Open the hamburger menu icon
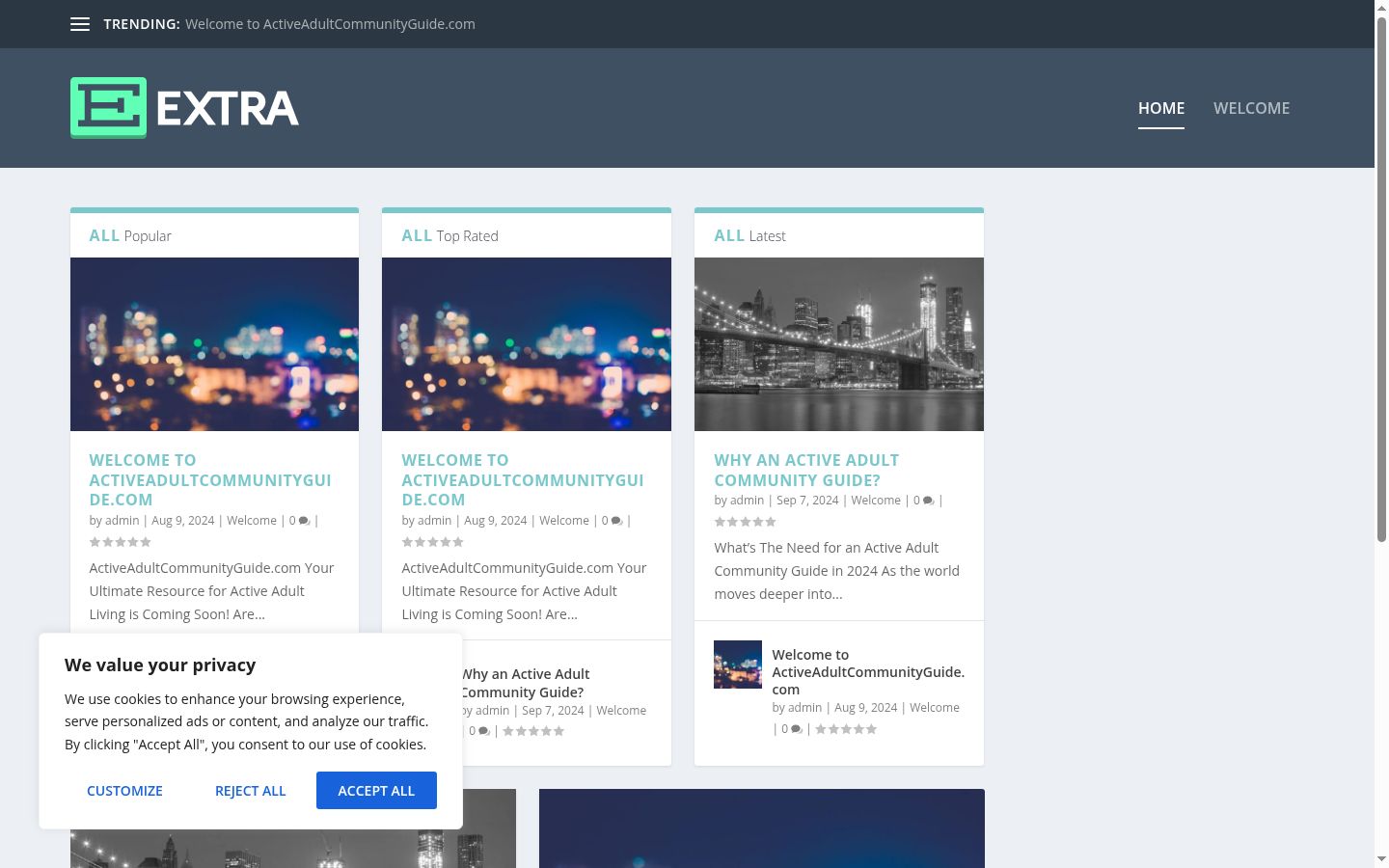 click(80, 24)
